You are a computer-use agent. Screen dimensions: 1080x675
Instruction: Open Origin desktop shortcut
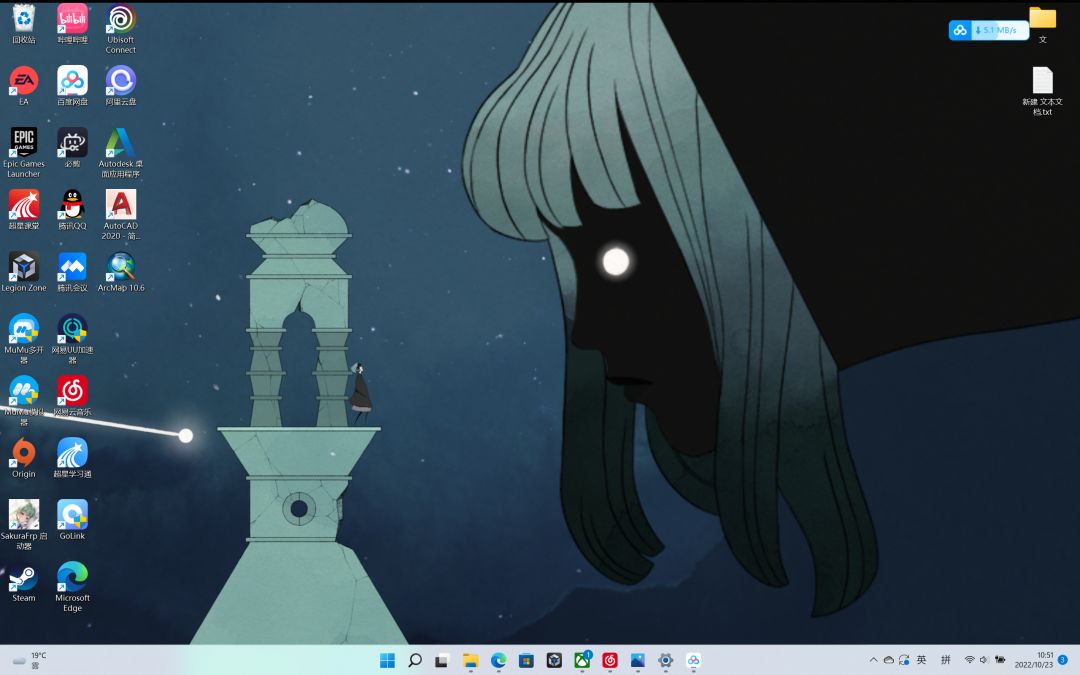(23, 458)
